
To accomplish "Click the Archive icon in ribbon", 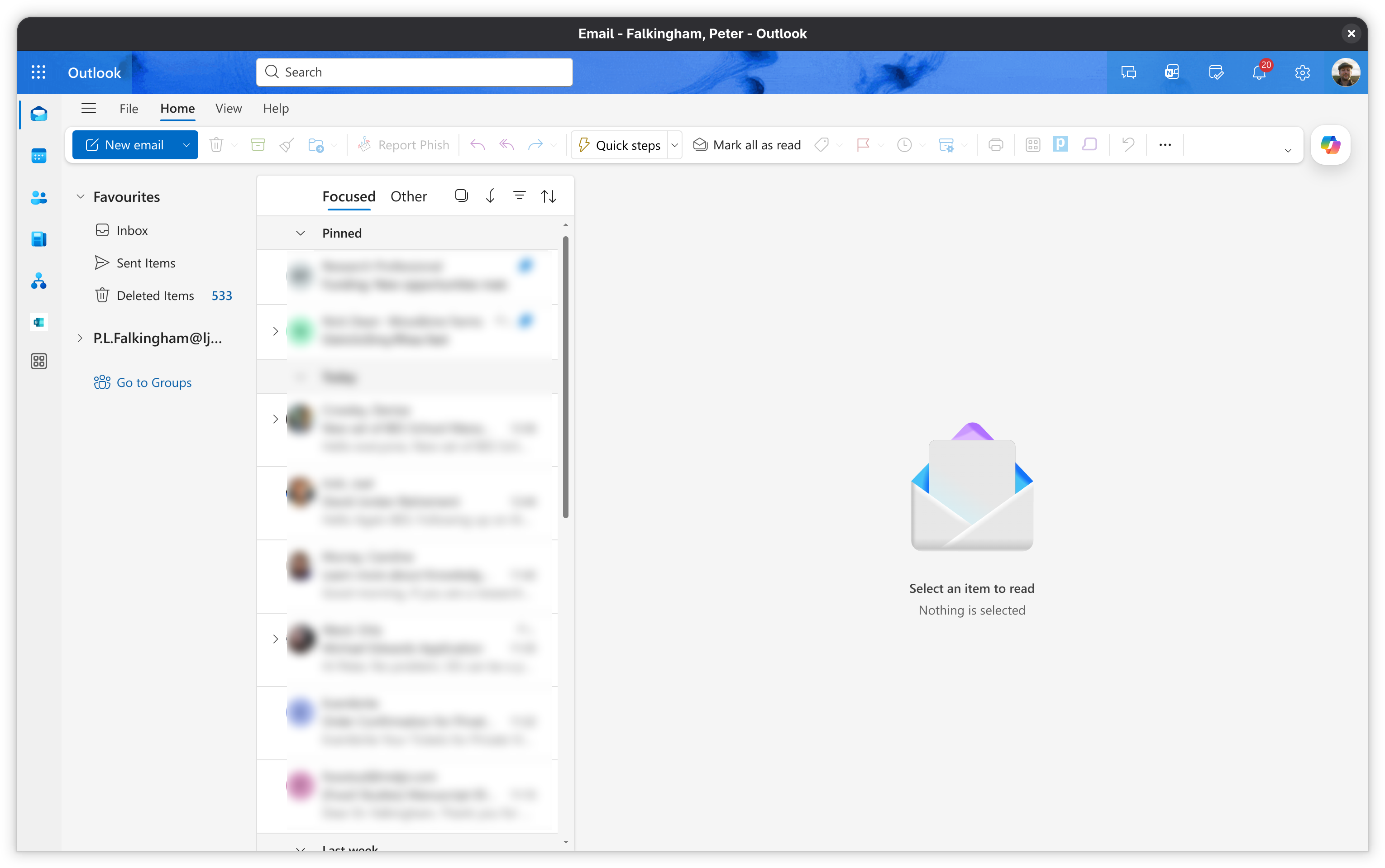I will [x=258, y=145].
